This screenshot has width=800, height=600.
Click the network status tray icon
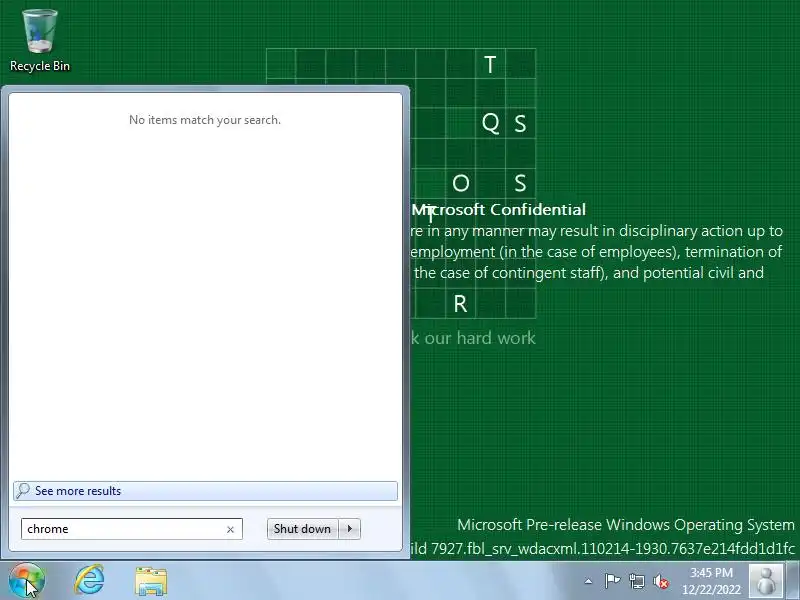(636, 581)
